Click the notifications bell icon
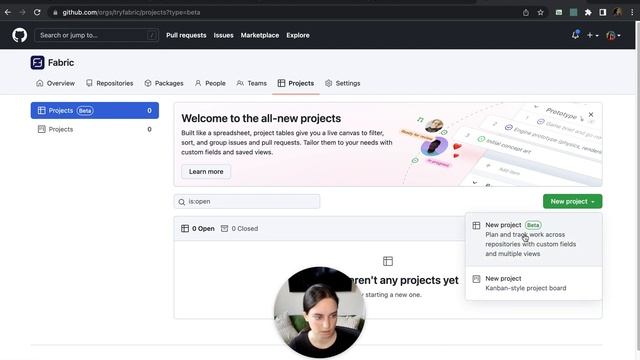640x360 pixels. tap(575, 35)
